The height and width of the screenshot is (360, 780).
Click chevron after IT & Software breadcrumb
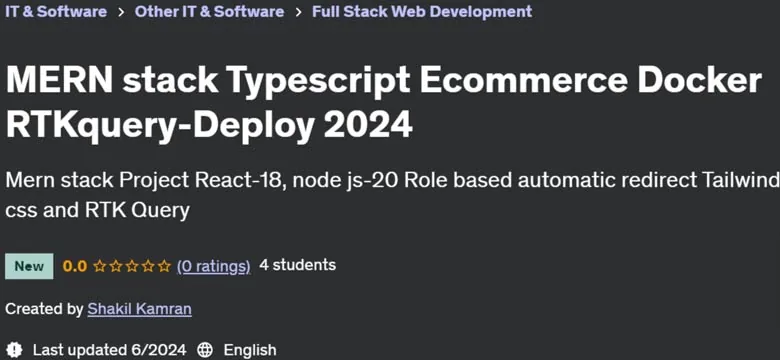[x=121, y=12]
